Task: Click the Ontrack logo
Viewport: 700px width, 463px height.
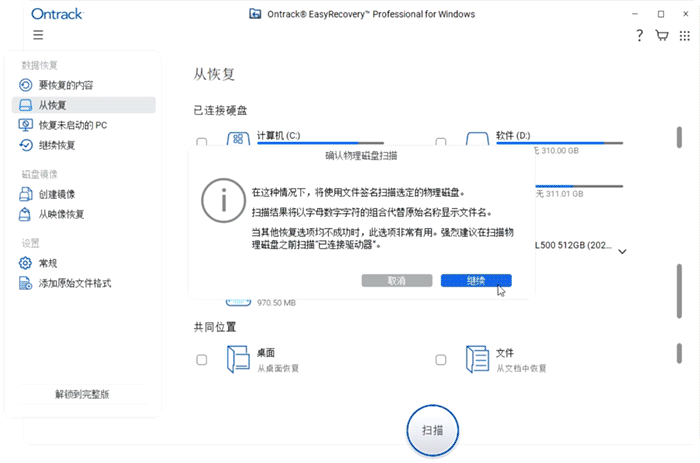Action: [x=57, y=14]
